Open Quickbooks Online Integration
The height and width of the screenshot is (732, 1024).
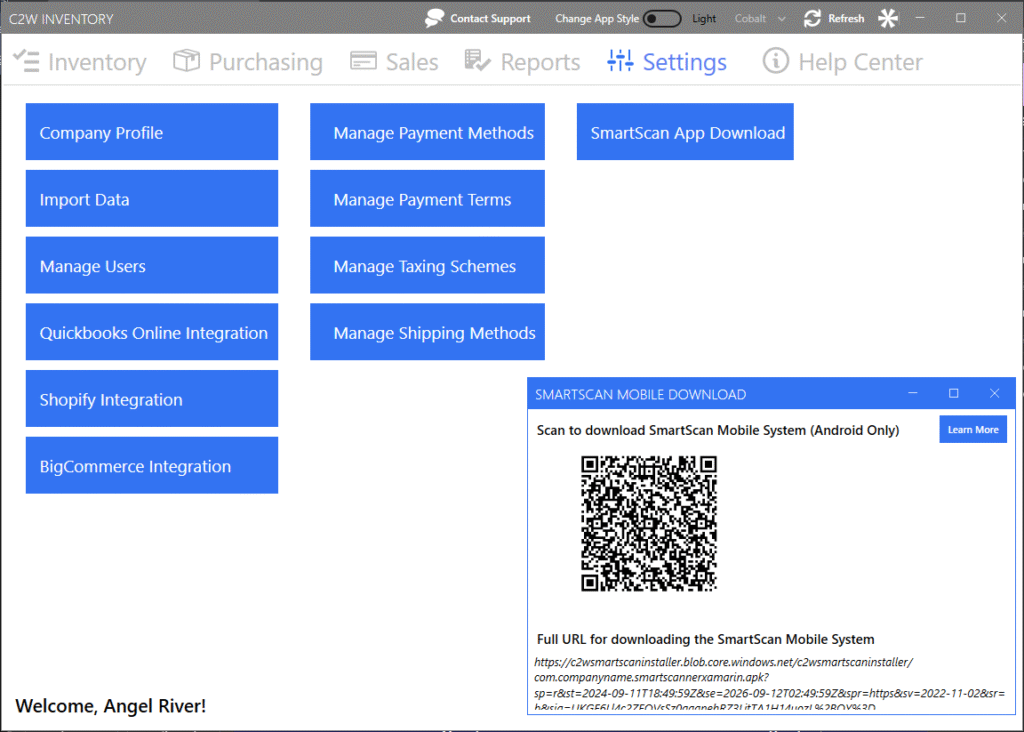click(152, 332)
